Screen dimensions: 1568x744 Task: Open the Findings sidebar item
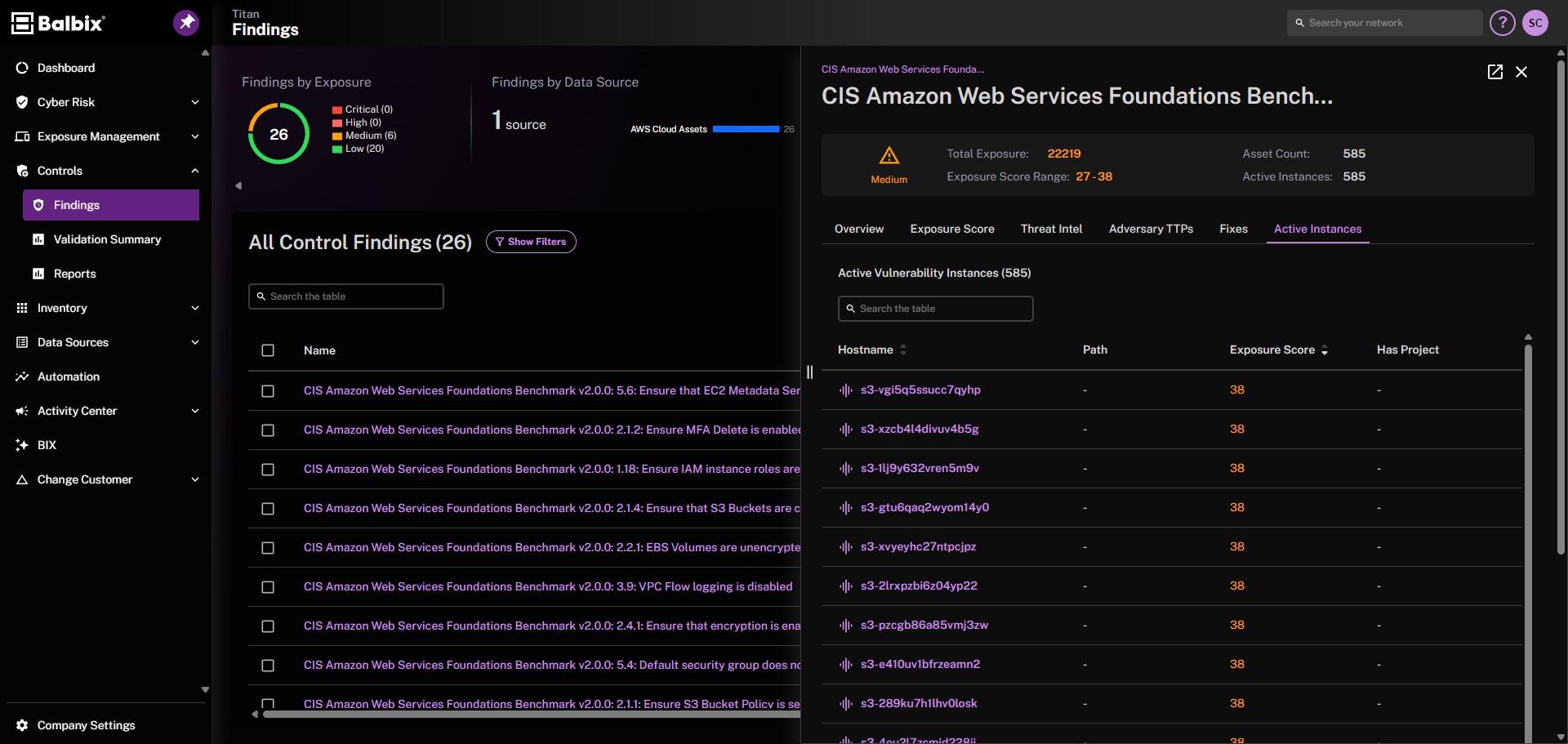click(111, 205)
